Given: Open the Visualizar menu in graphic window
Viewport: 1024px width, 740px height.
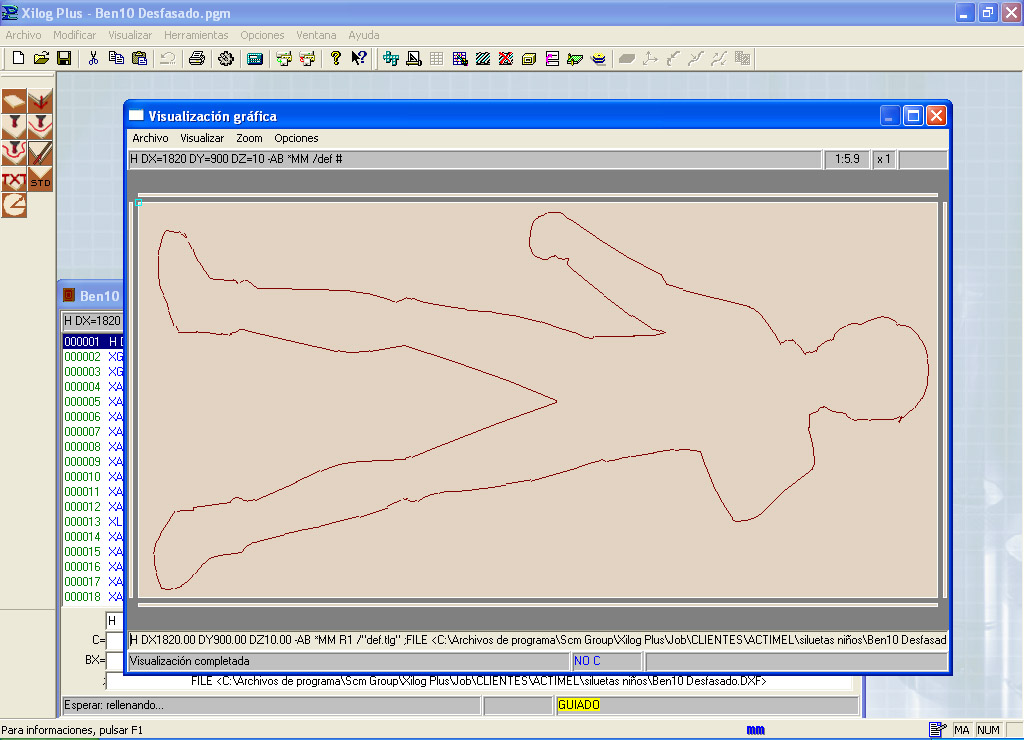Looking at the screenshot, I should coord(202,138).
